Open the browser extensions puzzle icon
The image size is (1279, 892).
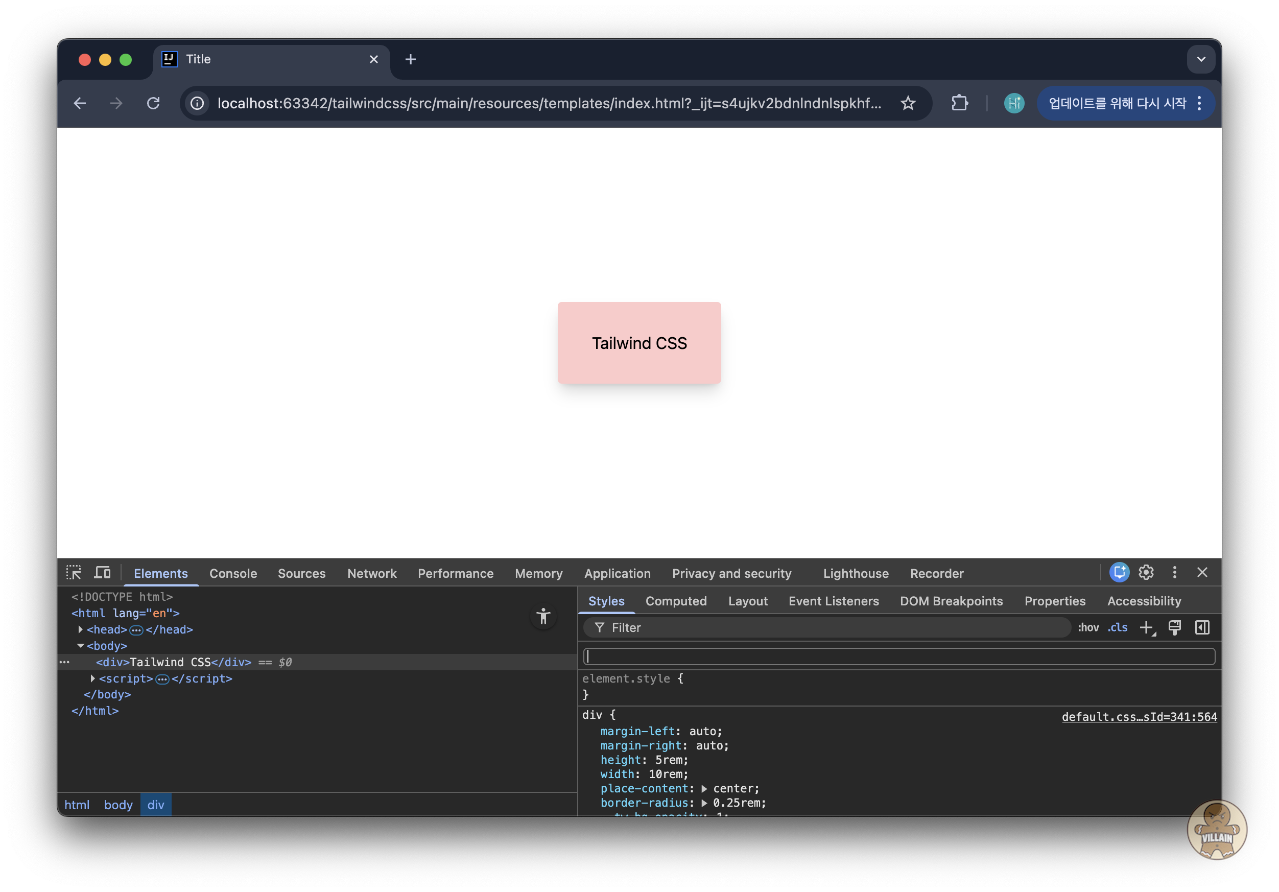(x=959, y=103)
